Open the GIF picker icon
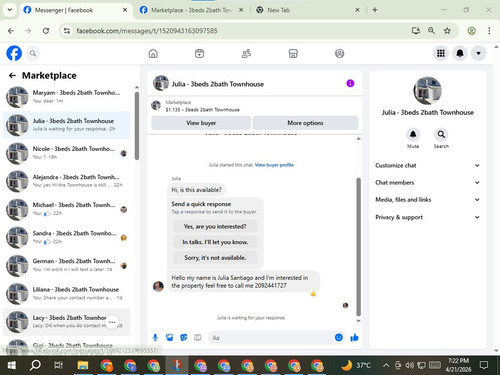The height and width of the screenshot is (375, 500). pos(198,338)
